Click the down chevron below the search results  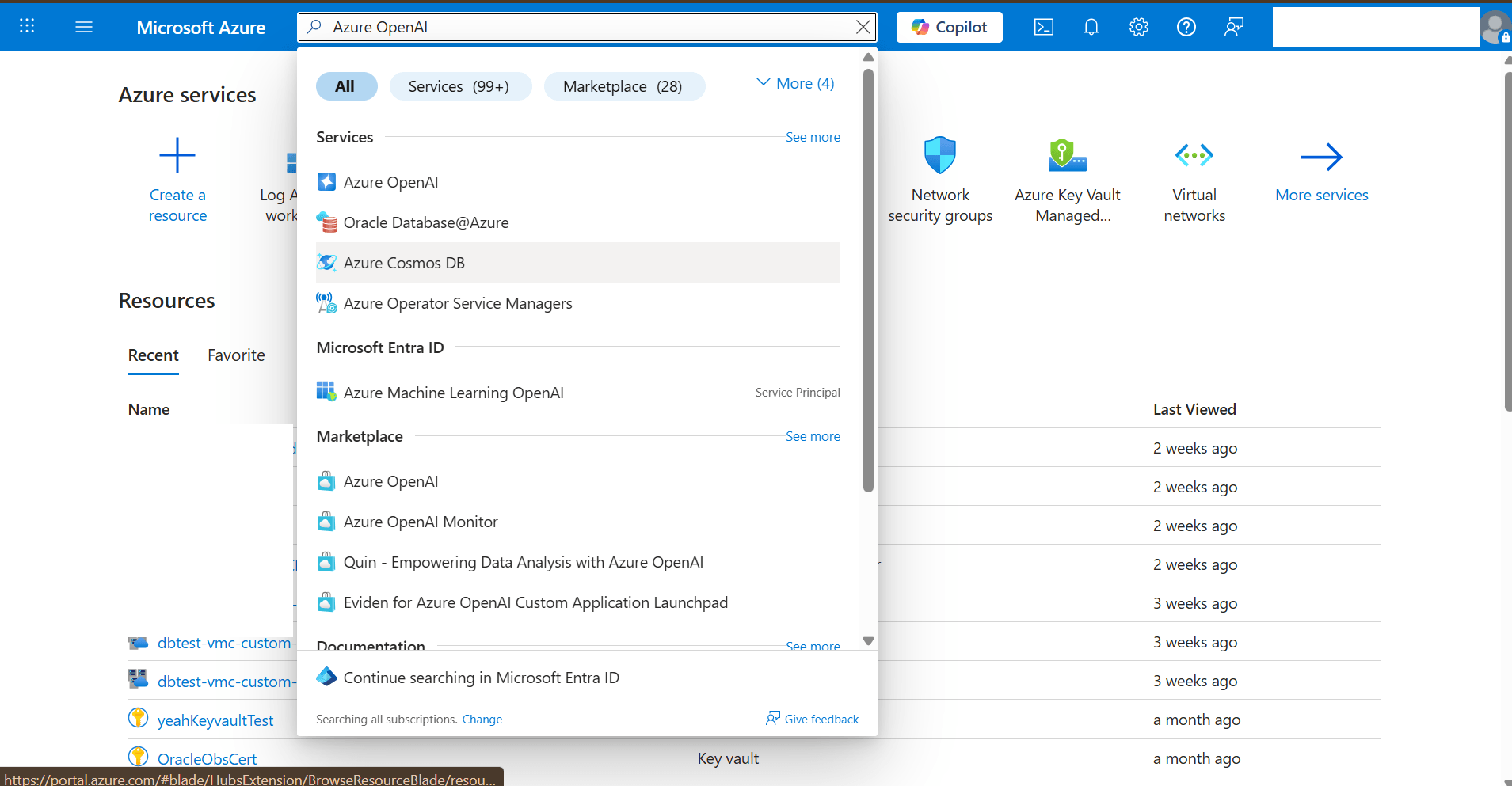tap(868, 640)
